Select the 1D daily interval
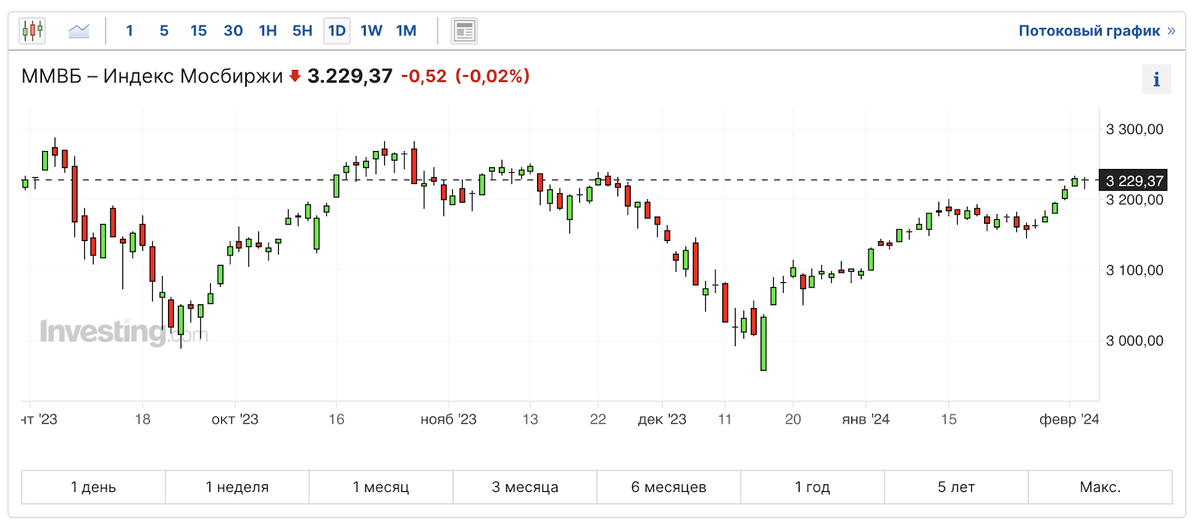 (x=337, y=31)
